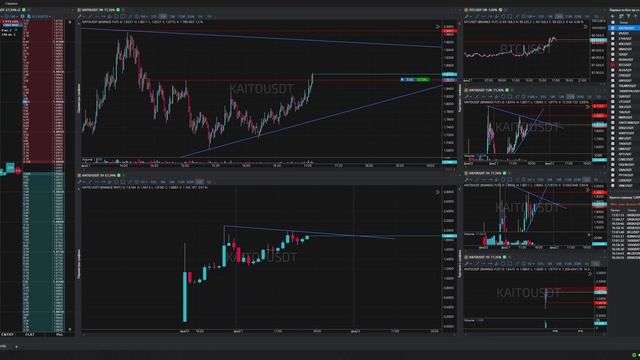This screenshot has width=640, height=360.
Task: Open the watchlist filter funnel icon
Action: click(629, 16)
